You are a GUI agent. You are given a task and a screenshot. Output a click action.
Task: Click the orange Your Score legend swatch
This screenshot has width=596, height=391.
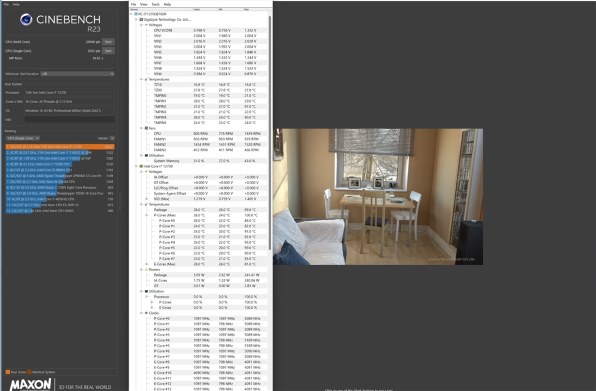(x=8, y=372)
